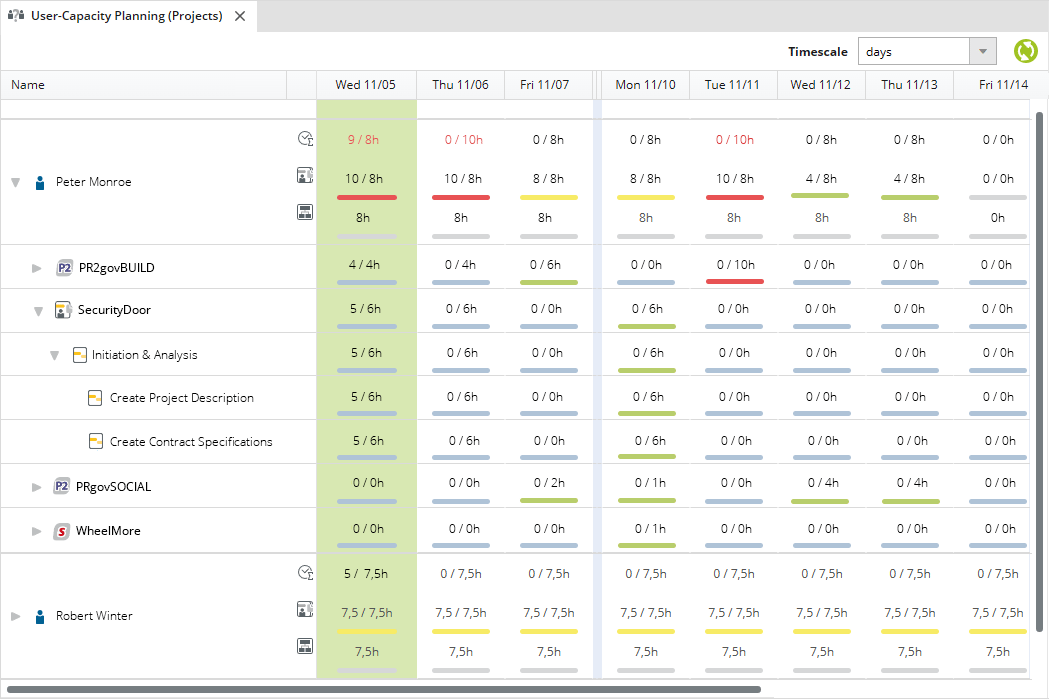Viewport: 1049px width, 699px height.
Task: Close the User-Capacity Planning tab
Action: click(x=240, y=16)
